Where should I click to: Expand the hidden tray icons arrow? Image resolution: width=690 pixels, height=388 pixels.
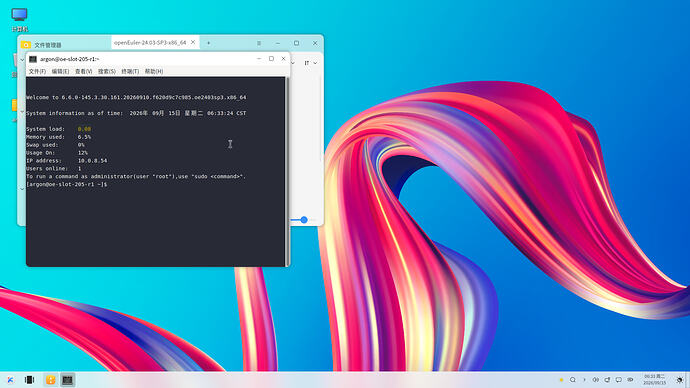point(584,380)
